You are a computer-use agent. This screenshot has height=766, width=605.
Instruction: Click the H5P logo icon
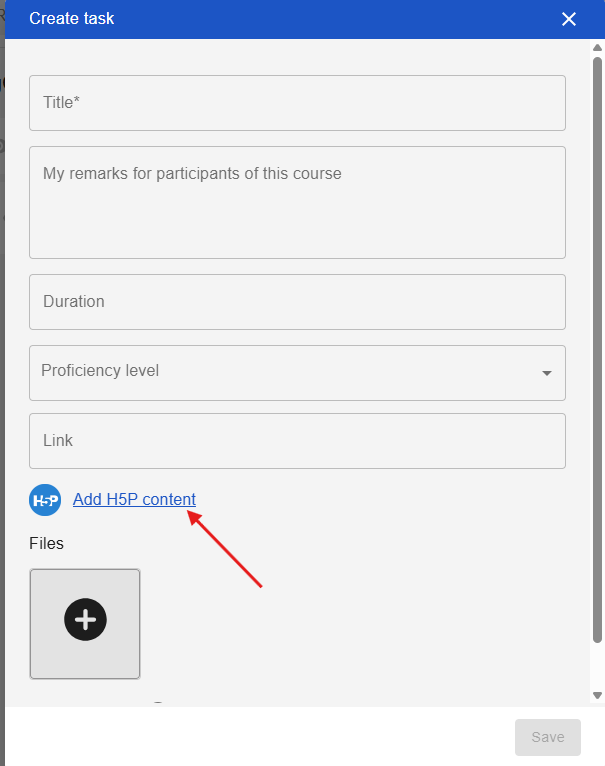point(45,500)
